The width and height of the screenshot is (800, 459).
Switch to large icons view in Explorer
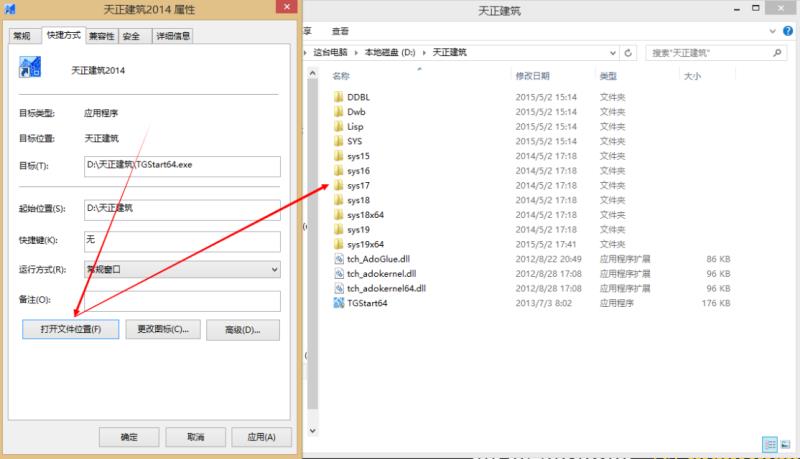(785, 445)
